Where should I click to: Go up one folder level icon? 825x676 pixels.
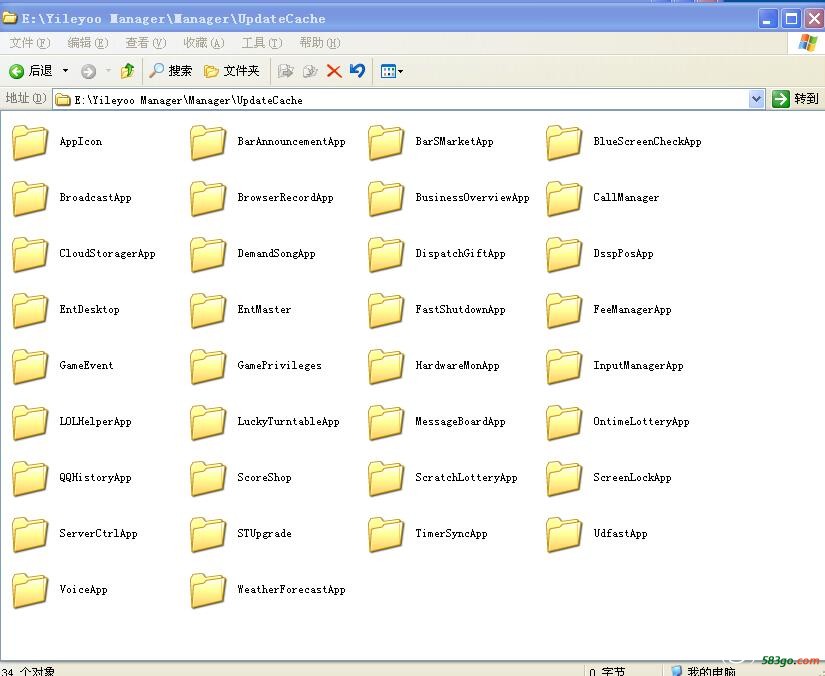127,70
